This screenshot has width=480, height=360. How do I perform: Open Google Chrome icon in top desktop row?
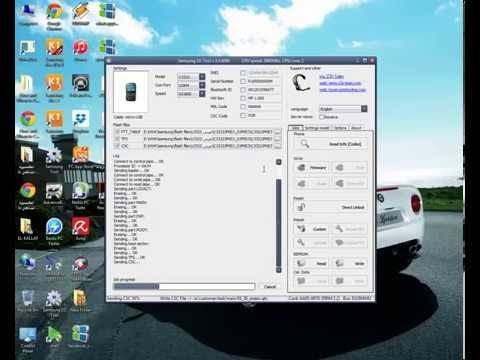[x=54, y=16]
